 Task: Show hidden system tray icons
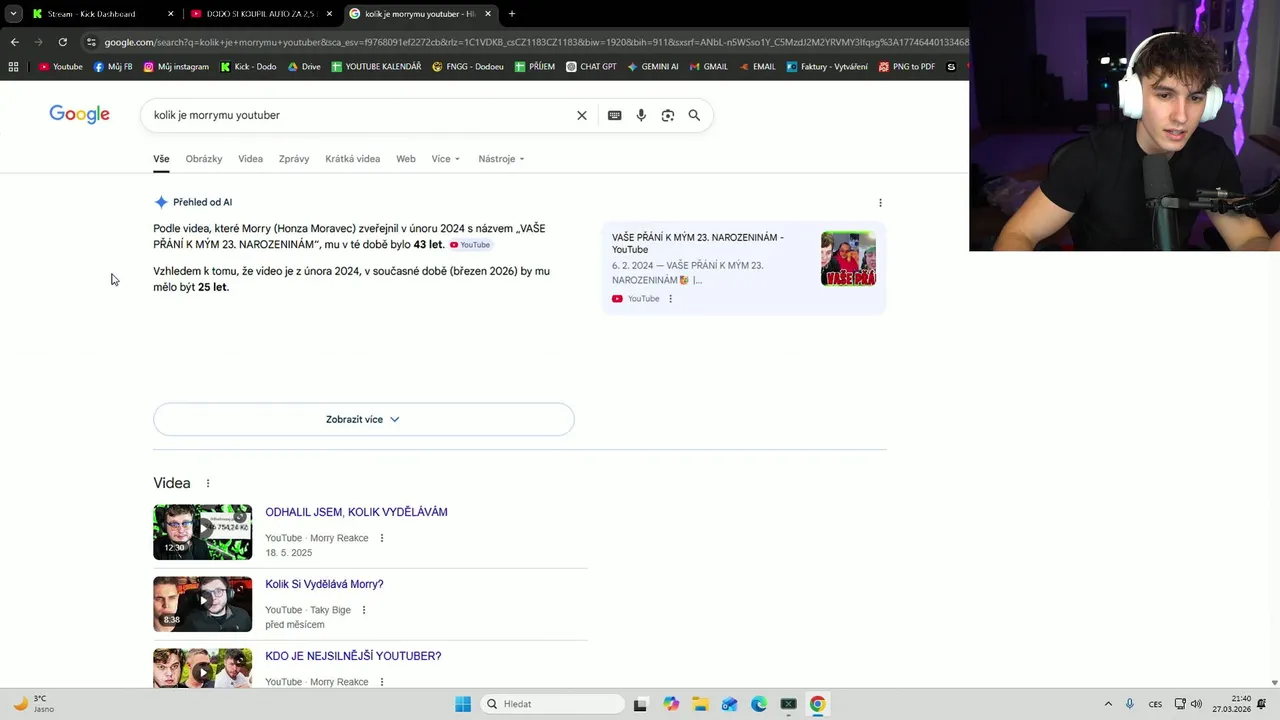pyautogui.click(x=1108, y=704)
